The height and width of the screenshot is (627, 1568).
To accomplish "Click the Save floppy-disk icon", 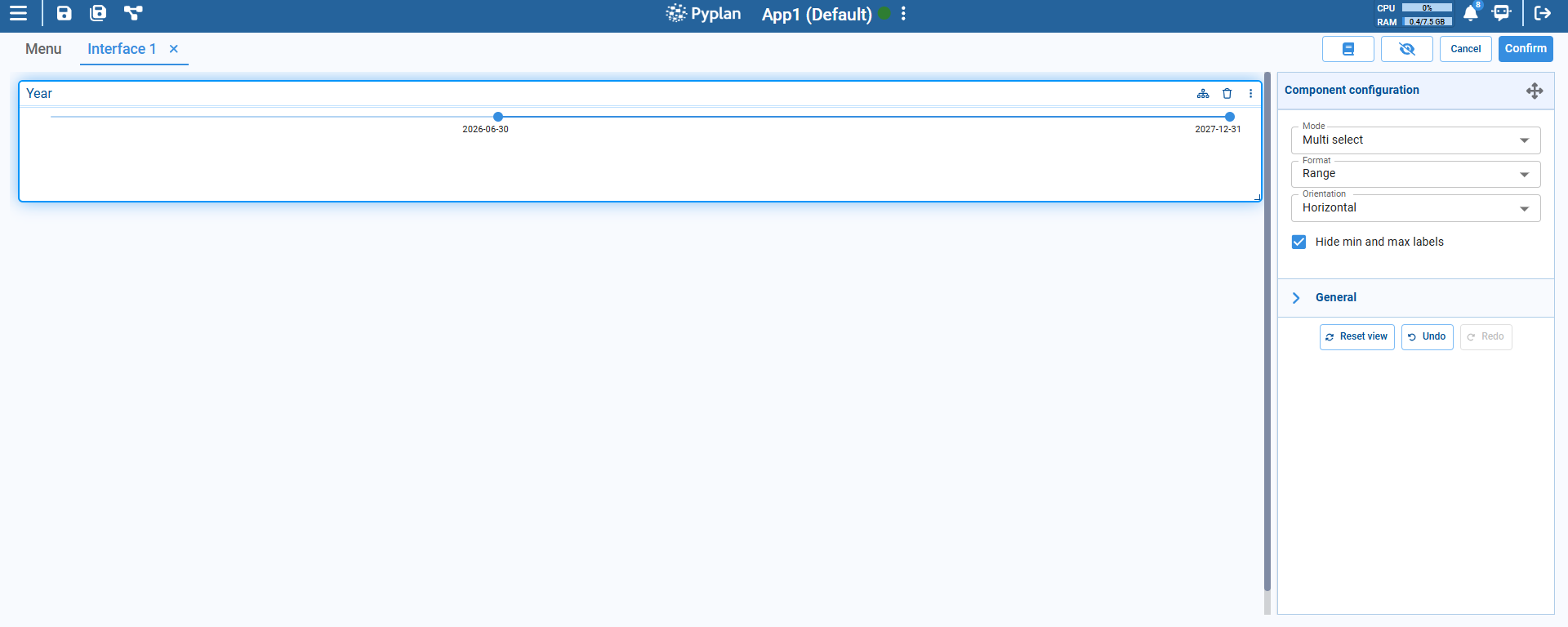I will 64,13.
